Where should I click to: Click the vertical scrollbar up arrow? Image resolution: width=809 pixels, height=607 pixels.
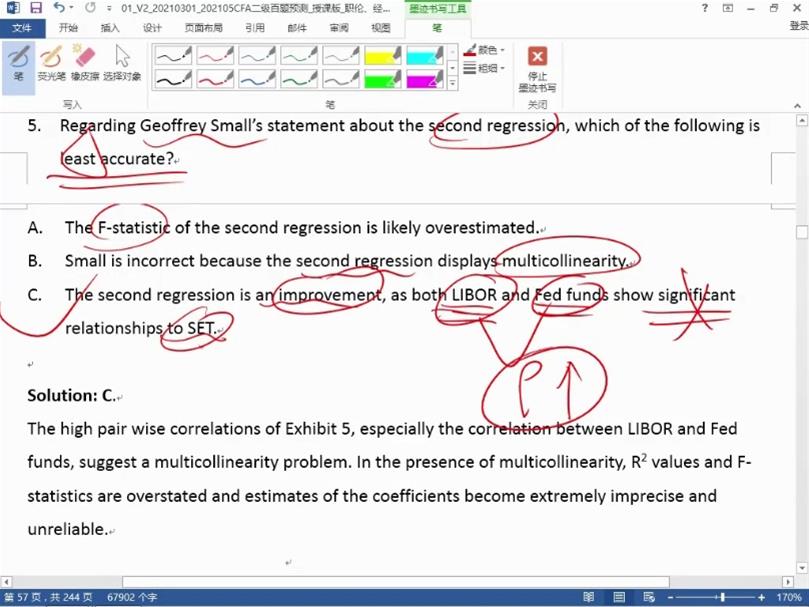coord(802,121)
